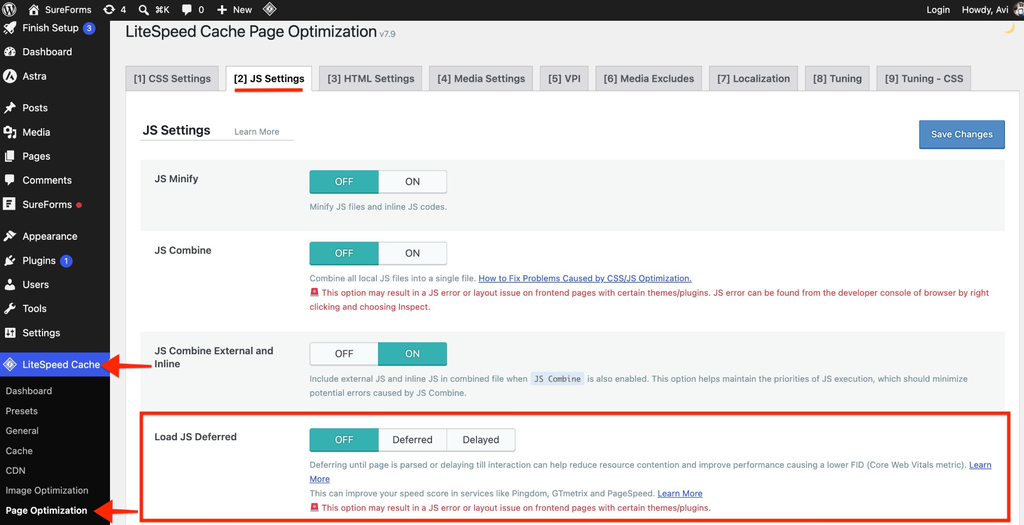Click the plus icon next to New

pyautogui.click(x=222, y=10)
